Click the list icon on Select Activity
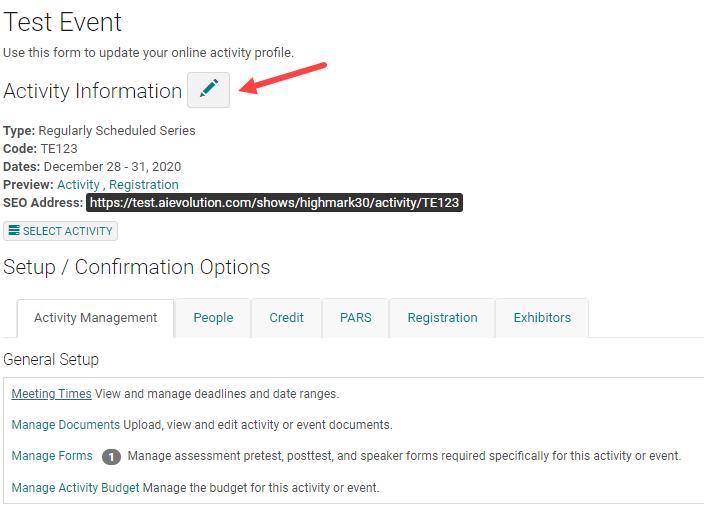 pyautogui.click(x=13, y=231)
